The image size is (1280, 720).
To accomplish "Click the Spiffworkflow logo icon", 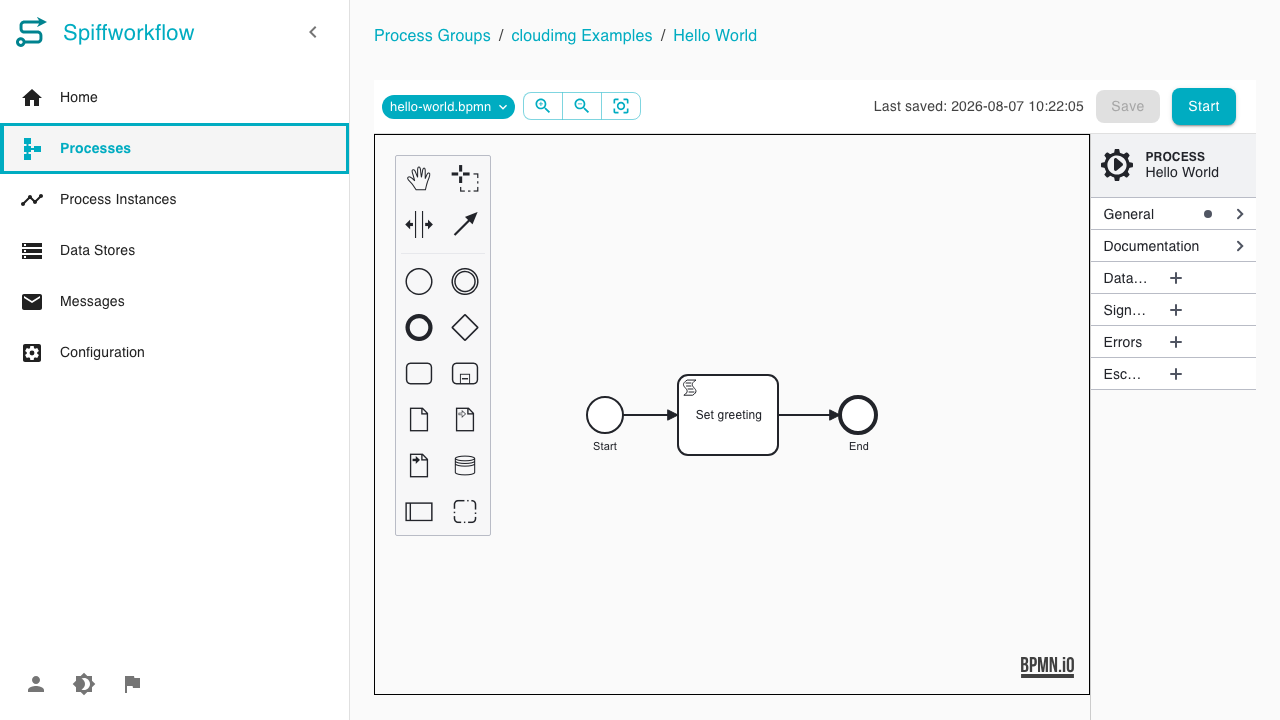I will point(31,32).
